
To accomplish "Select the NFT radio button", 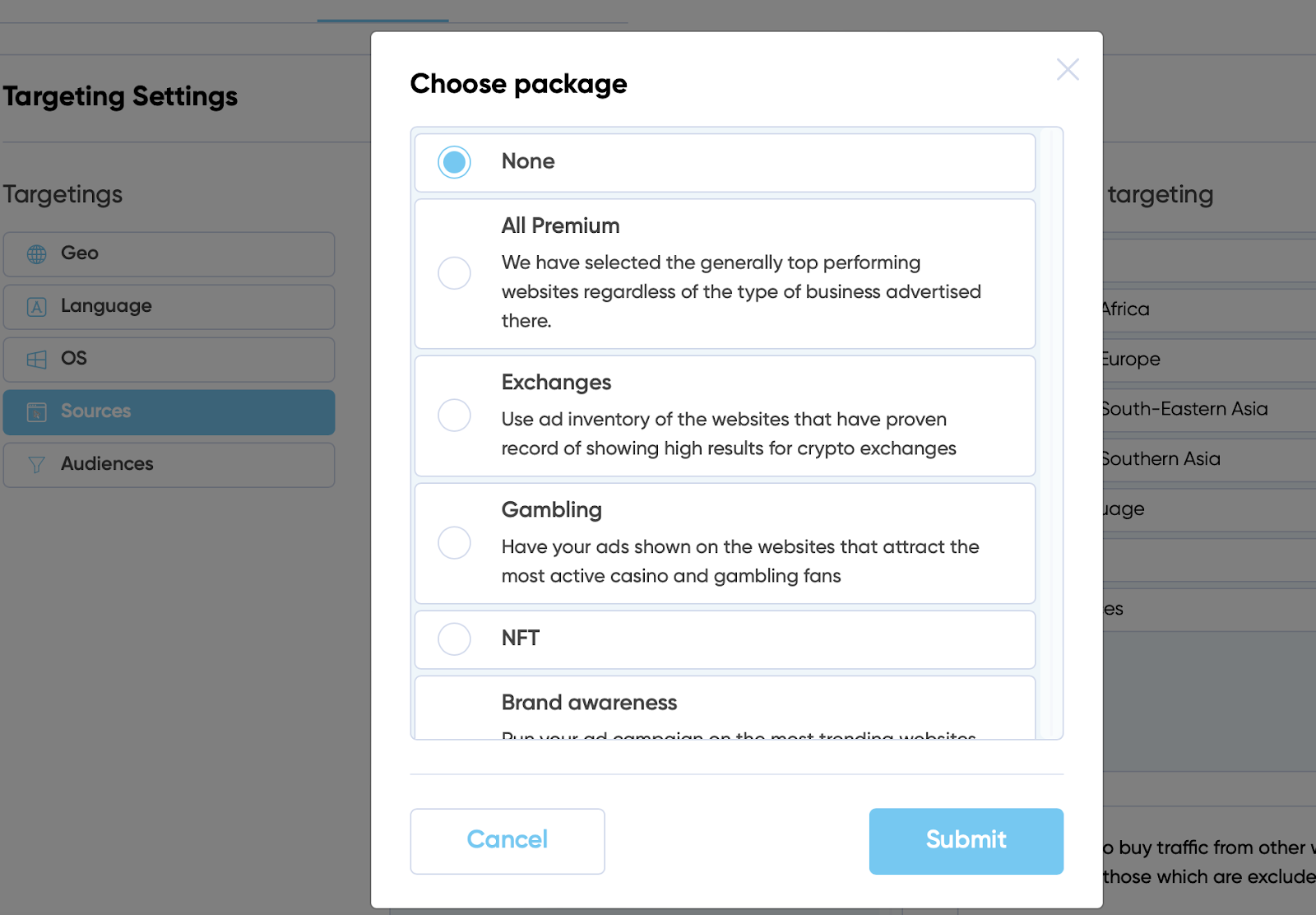I will tap(454, 639).
